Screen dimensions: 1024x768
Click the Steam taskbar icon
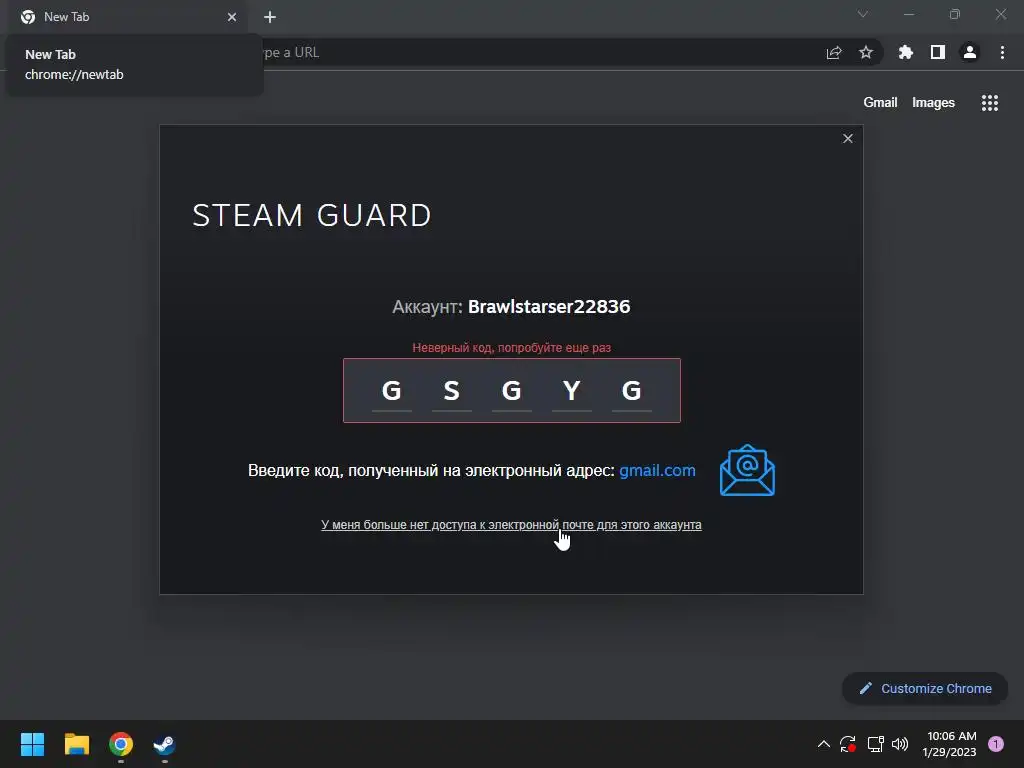click(165, 744)
